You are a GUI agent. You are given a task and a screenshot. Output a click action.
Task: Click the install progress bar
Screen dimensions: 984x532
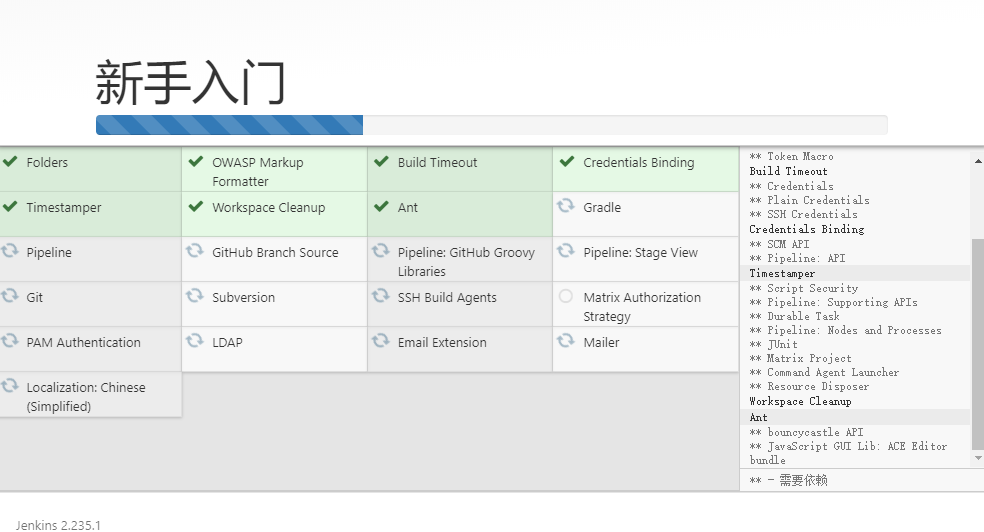point(491,125)
